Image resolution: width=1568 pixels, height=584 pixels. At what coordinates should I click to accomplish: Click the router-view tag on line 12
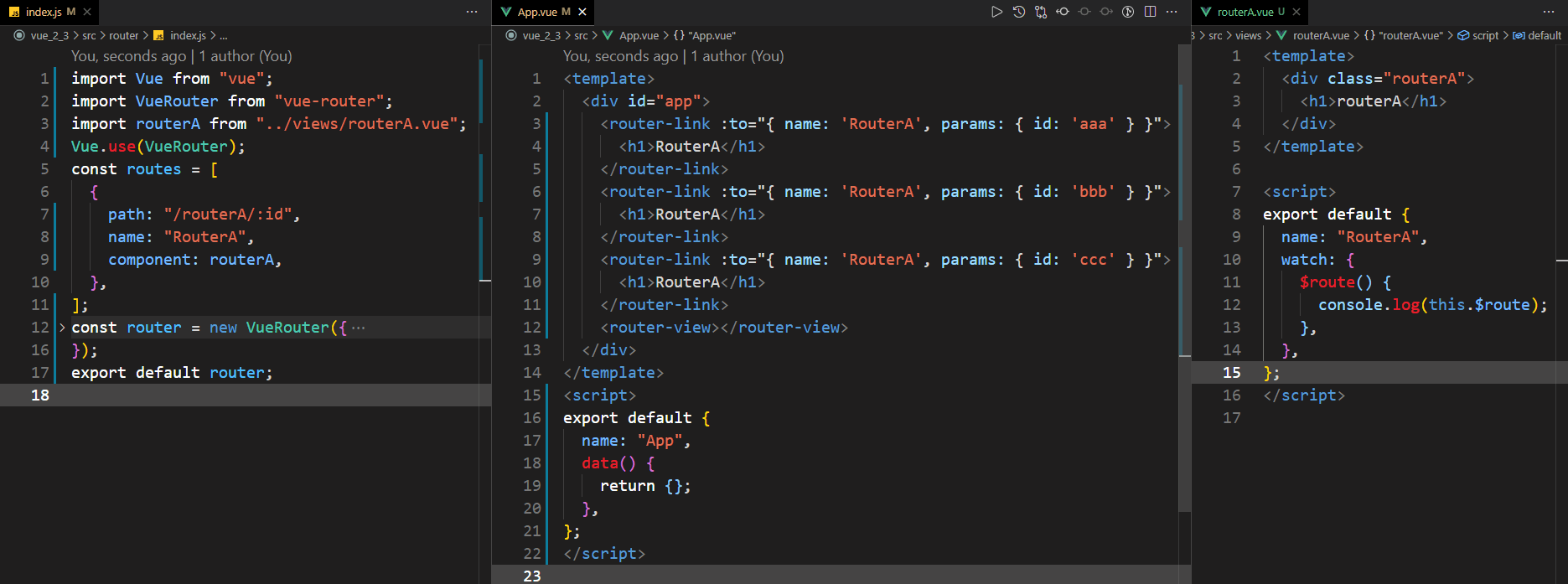tap(724, 328)
